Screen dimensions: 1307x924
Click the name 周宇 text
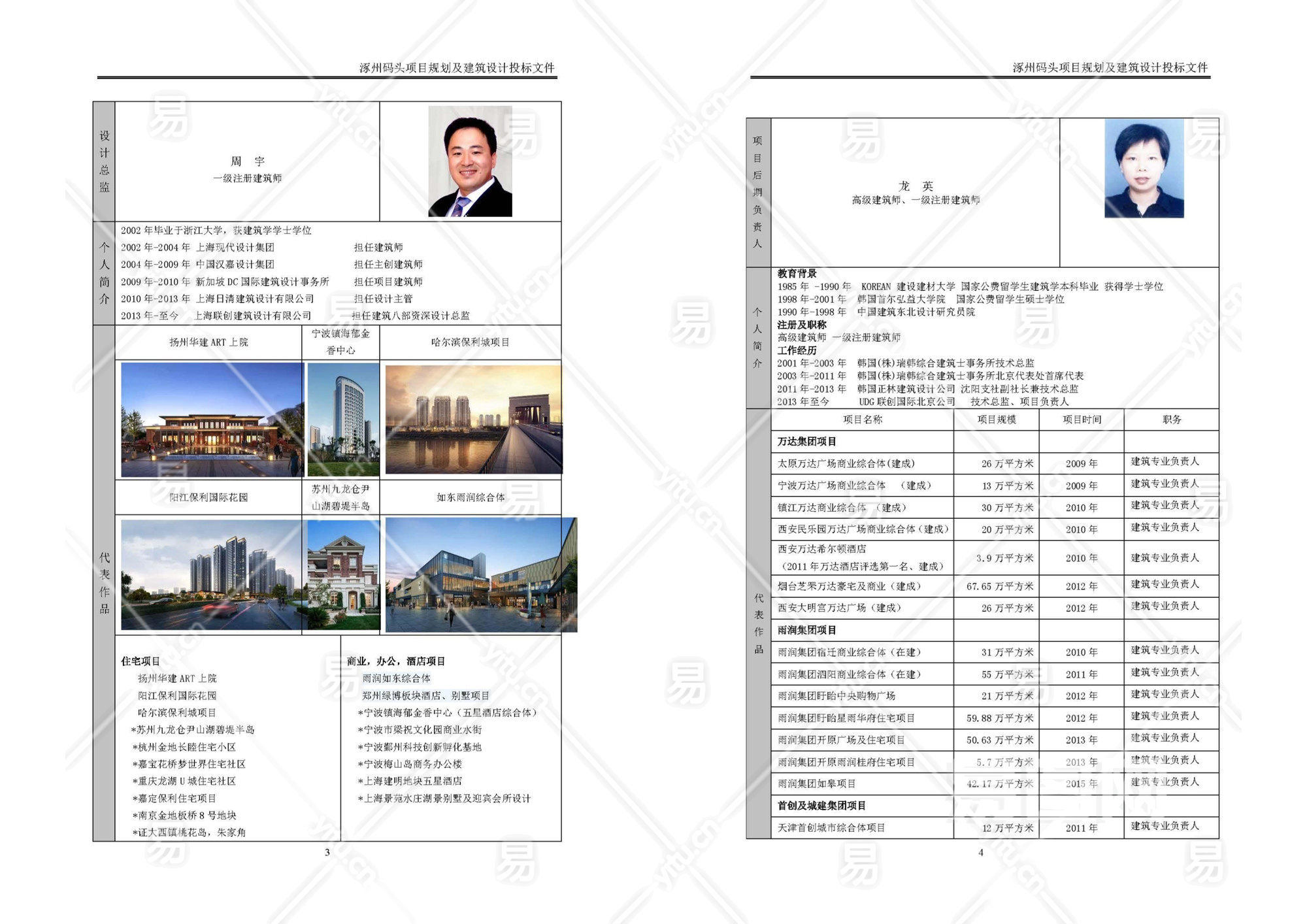tap(247, 161)
